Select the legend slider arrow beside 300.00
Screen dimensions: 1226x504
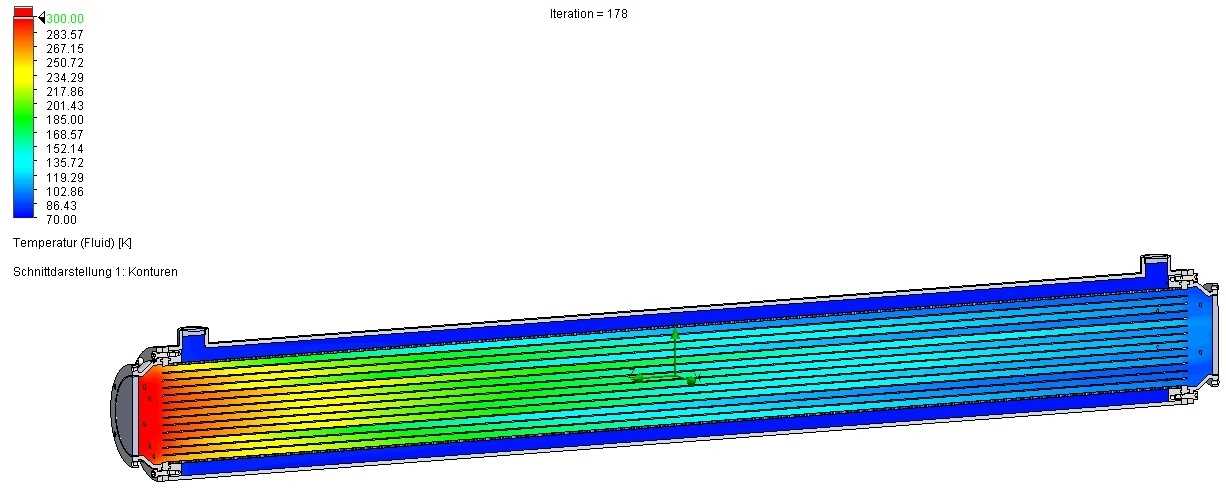[41, 17]
